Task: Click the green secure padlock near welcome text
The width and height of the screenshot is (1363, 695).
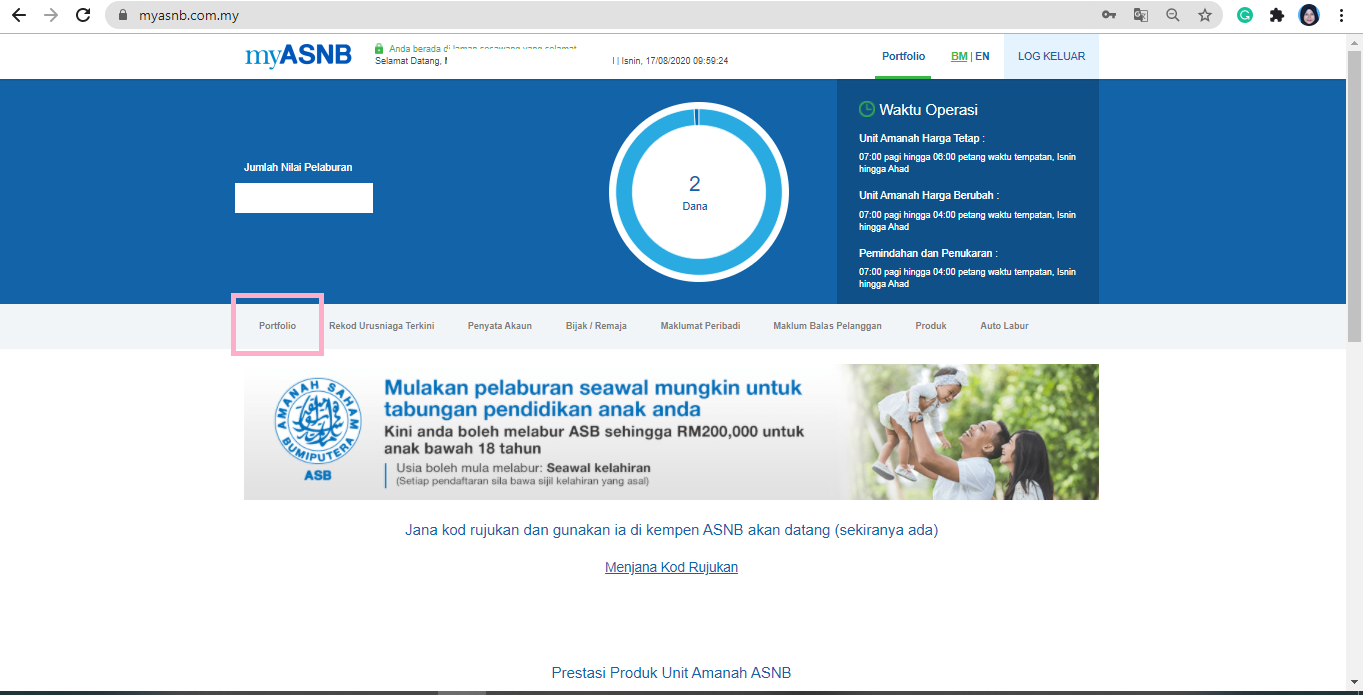Action: 379,48
